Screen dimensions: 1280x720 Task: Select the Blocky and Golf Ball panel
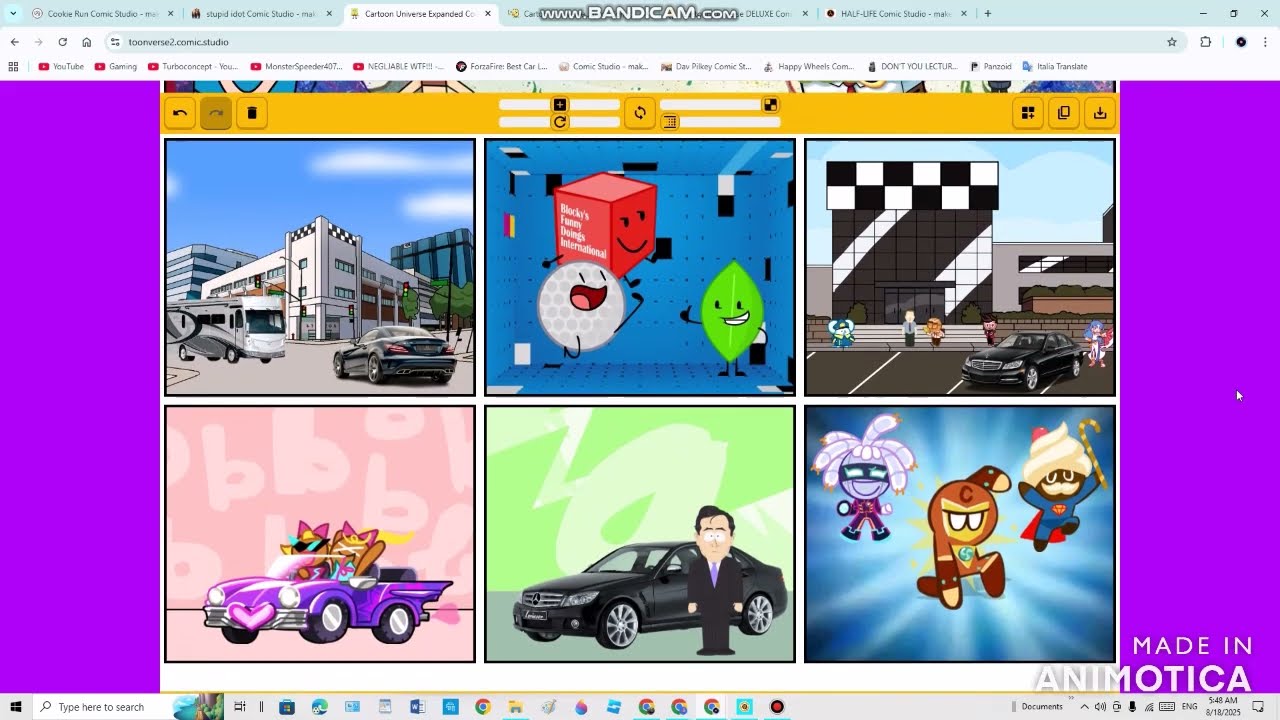[x=640, y=267]
